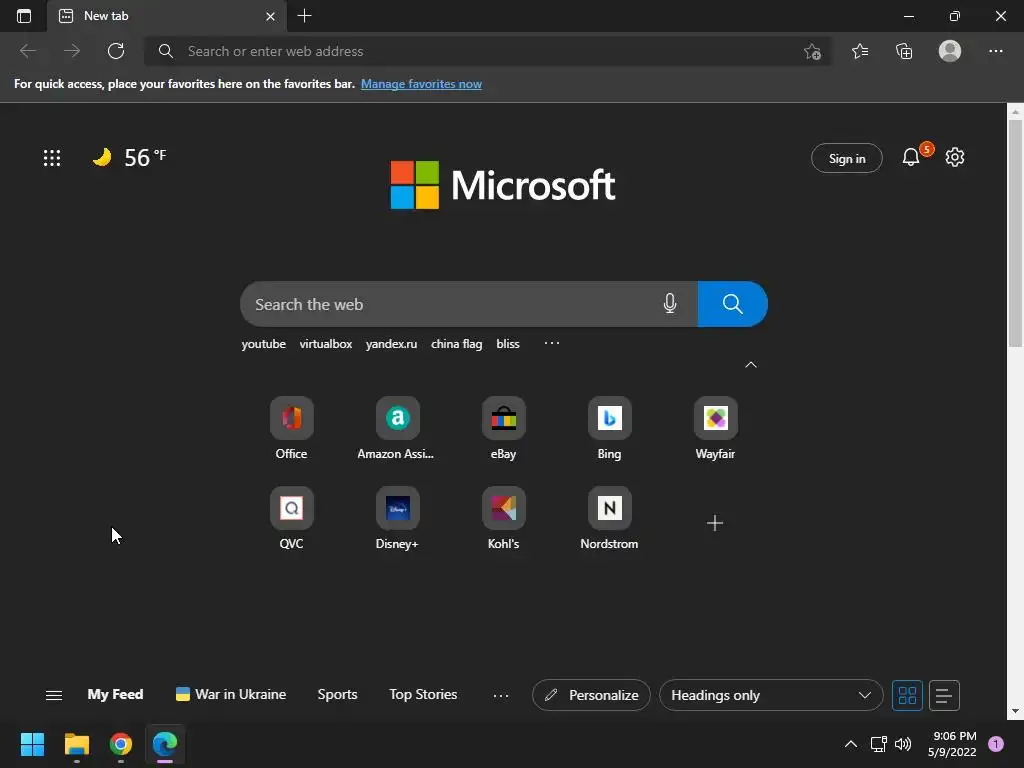Viewport: 1024px width, 768px height.
Task: Show more feed categories ellipsis
Action: click(x=501, y=696)
